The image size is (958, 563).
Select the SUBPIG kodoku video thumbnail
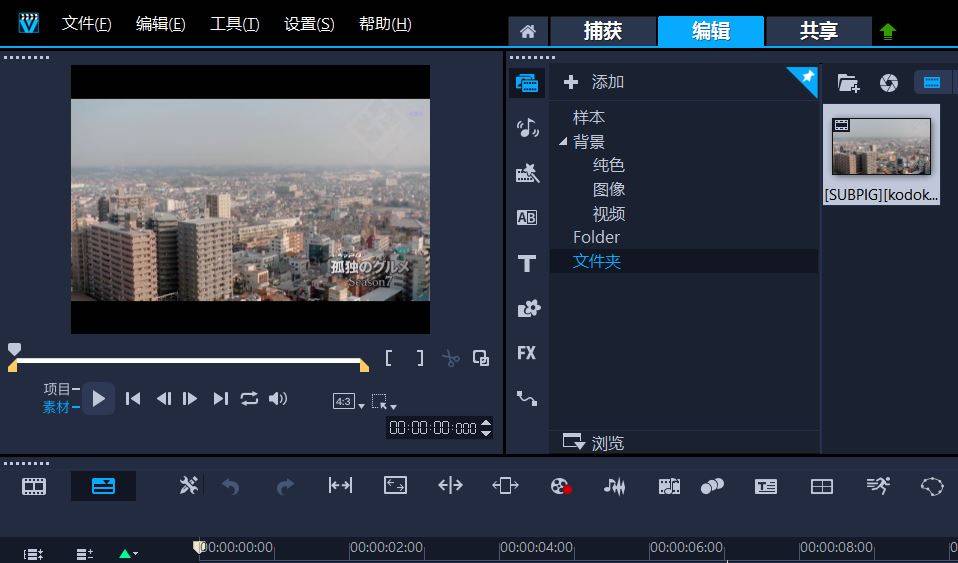[x=881, y=146]
